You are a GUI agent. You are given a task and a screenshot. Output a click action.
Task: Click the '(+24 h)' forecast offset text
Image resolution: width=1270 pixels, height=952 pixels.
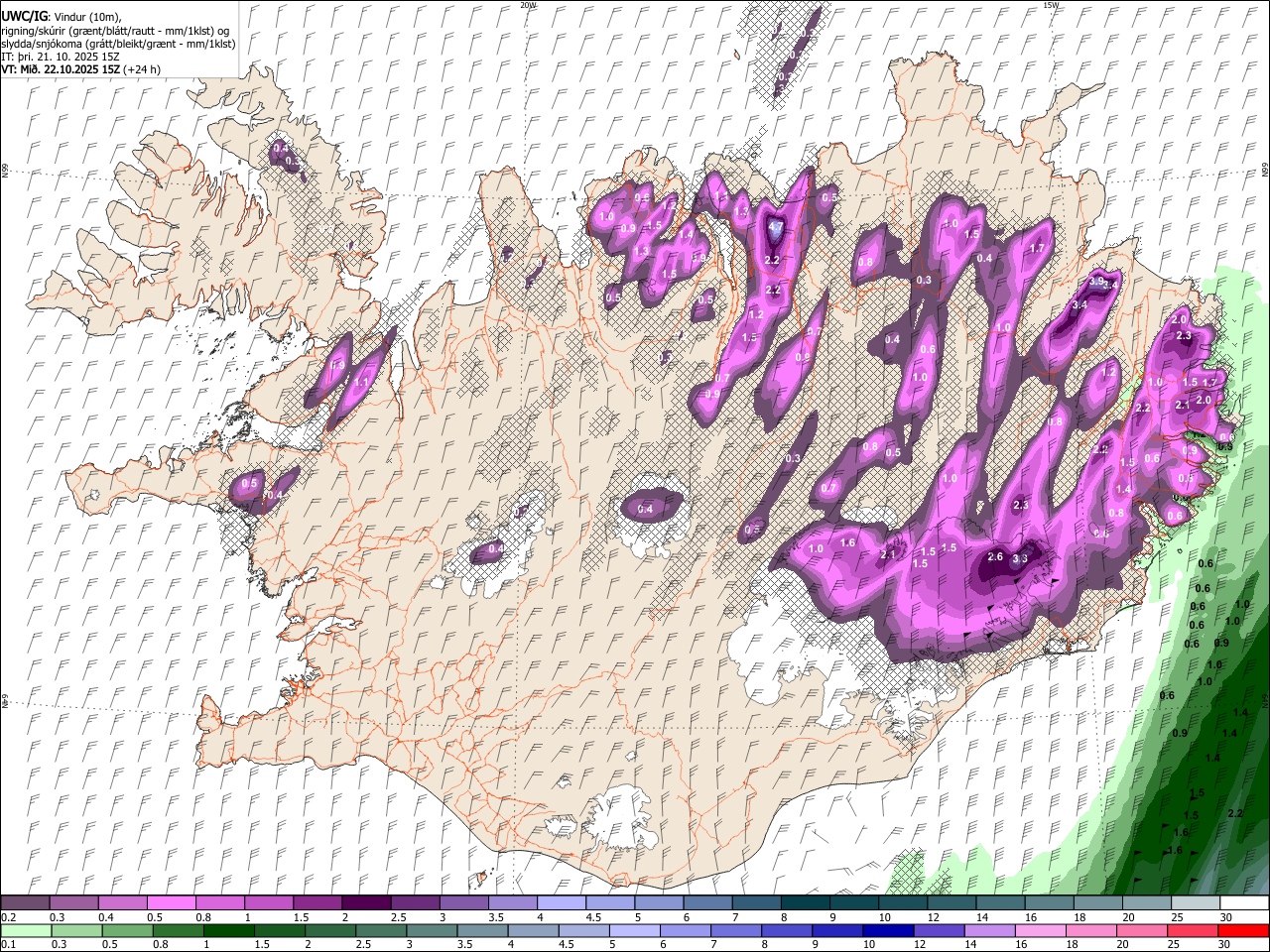click(x=143, y=69)
